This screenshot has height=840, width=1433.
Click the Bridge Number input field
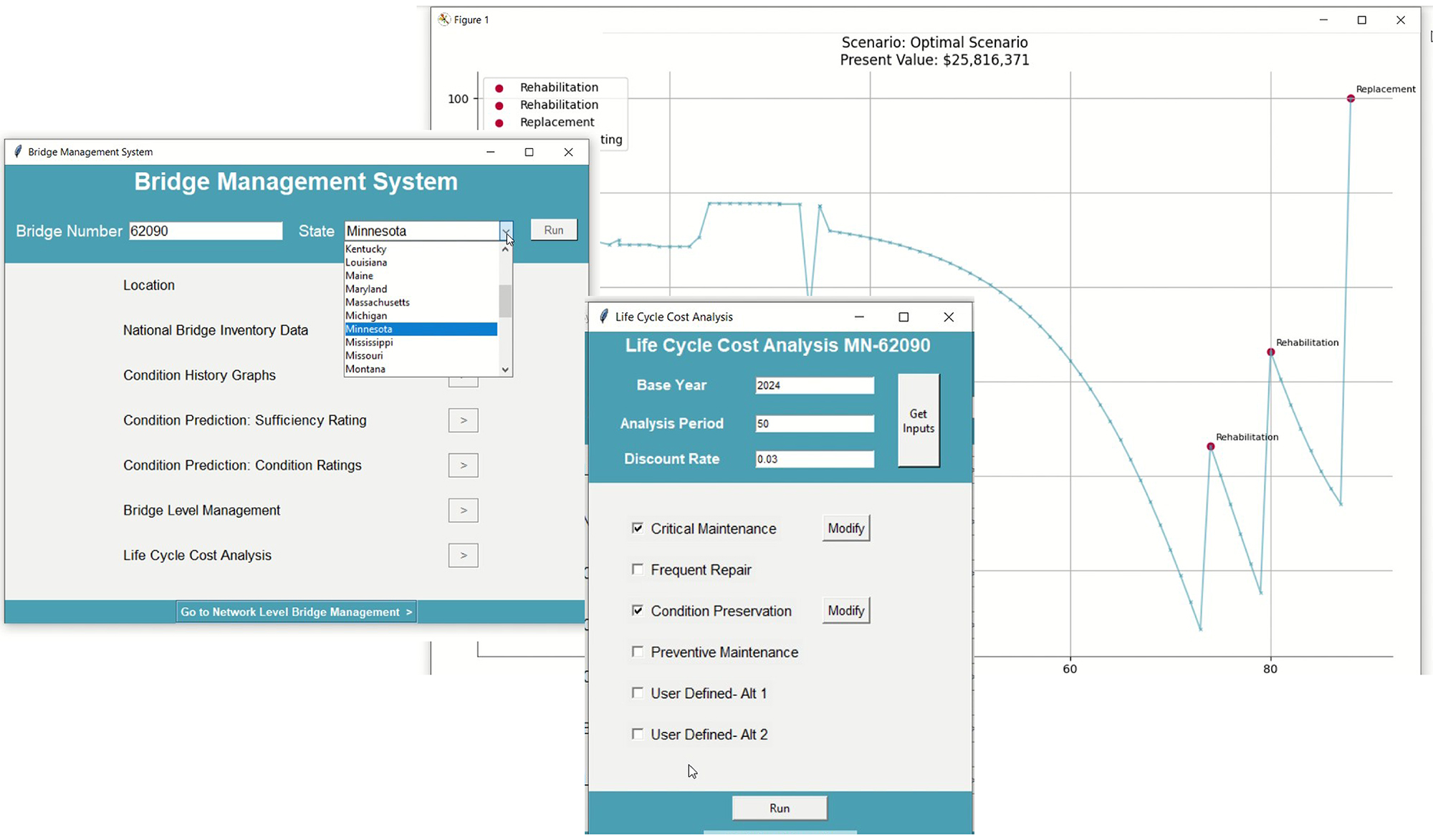206,231
